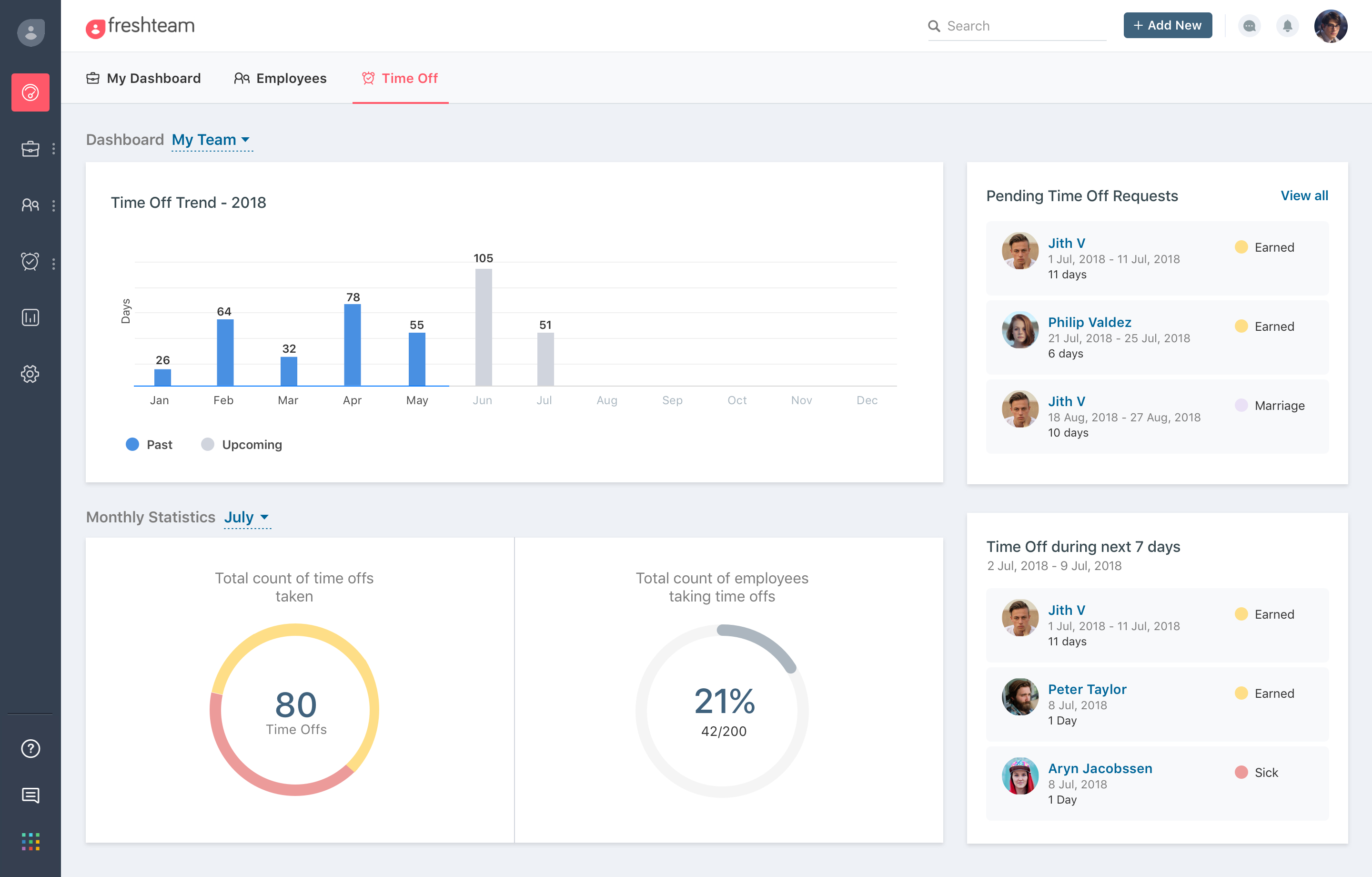This screenshot has width=1372, height=877.
Task: Click the My Dashboard navigation icon
Action: pos(93,77)
